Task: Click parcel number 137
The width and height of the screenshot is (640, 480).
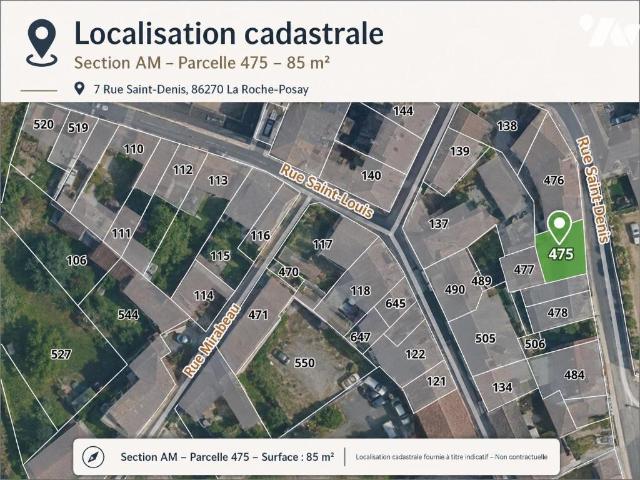Action: point(438,223)
